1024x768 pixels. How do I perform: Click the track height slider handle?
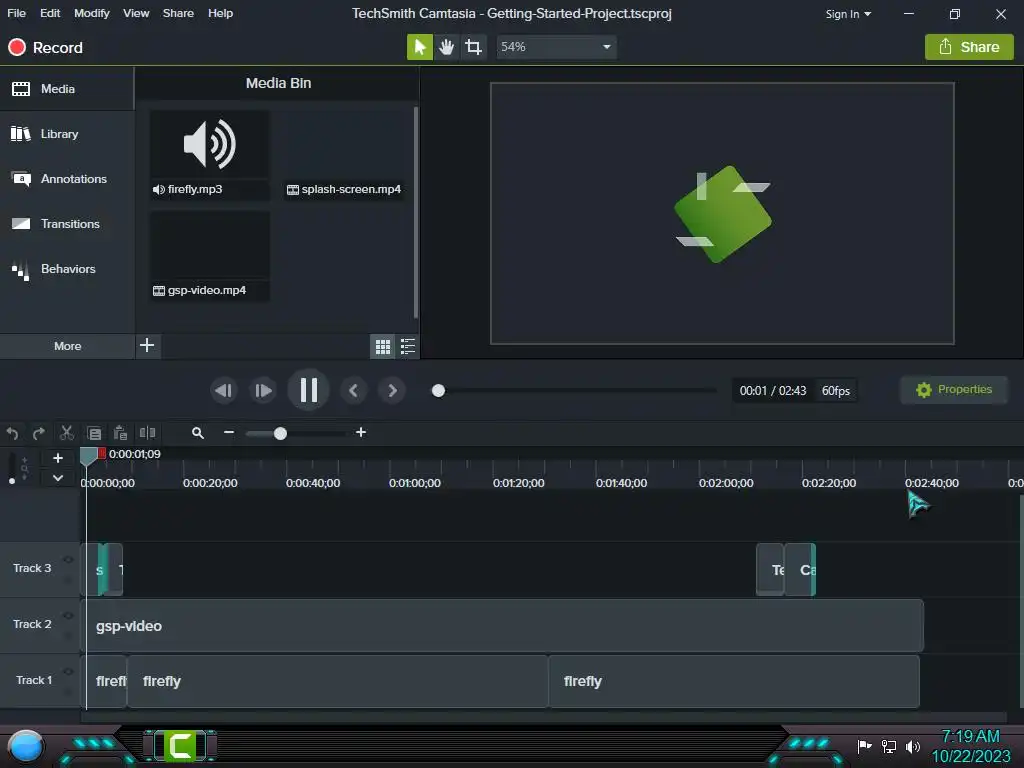point(12,481)
